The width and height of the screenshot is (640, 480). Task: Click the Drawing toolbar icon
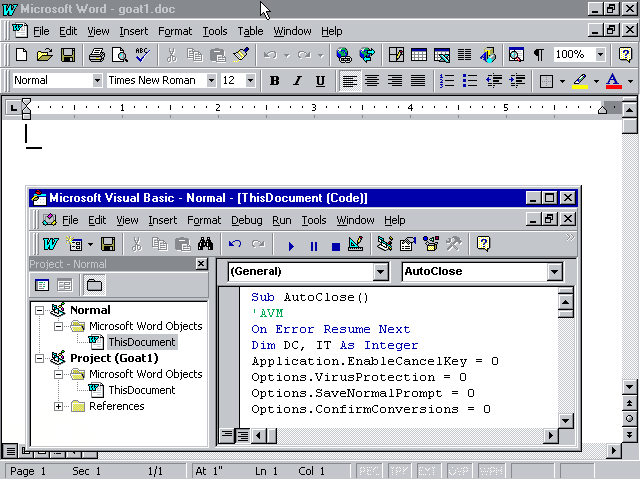pos(488,54)
